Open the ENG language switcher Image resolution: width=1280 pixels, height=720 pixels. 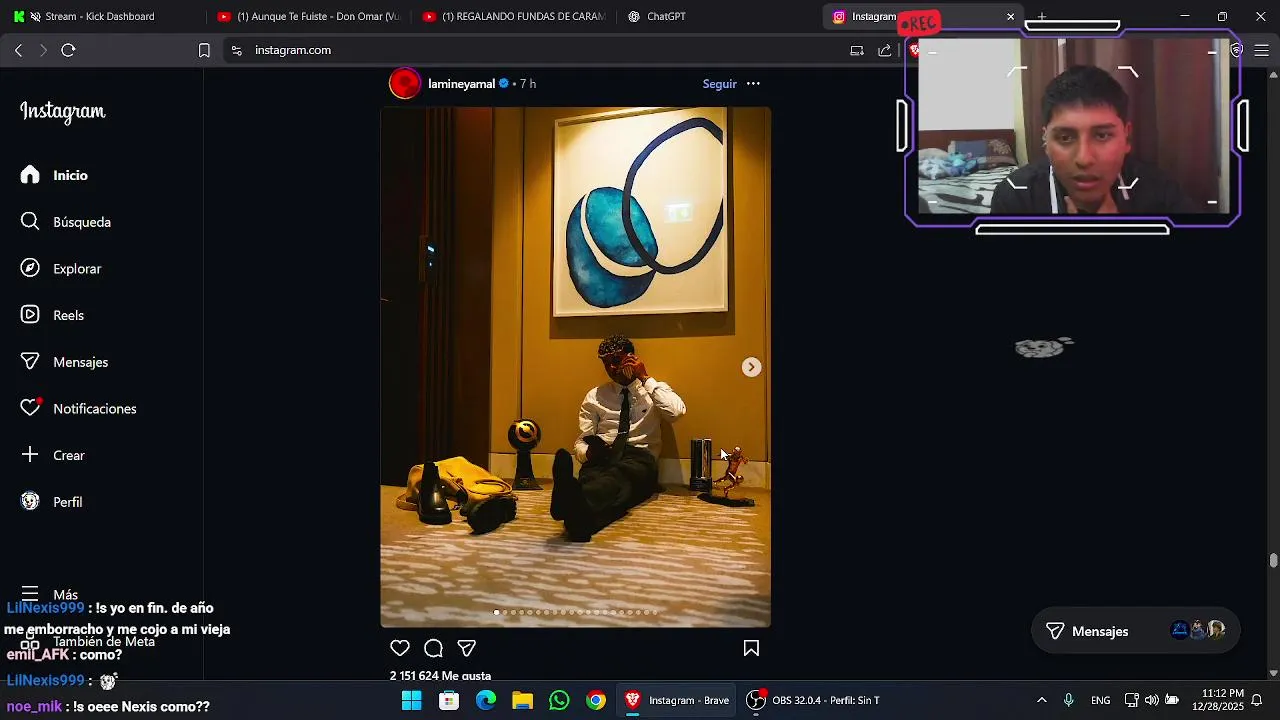(x=1100, y=700)
